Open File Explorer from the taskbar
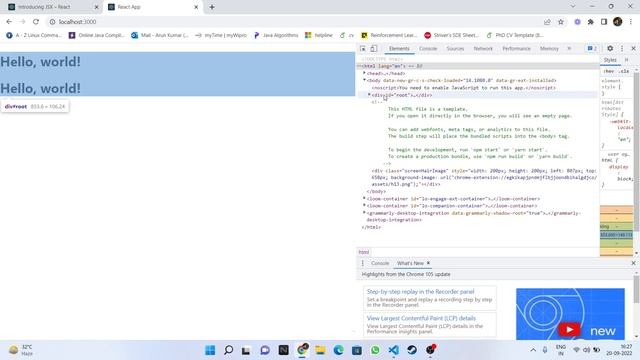 (x=320, y=350)
